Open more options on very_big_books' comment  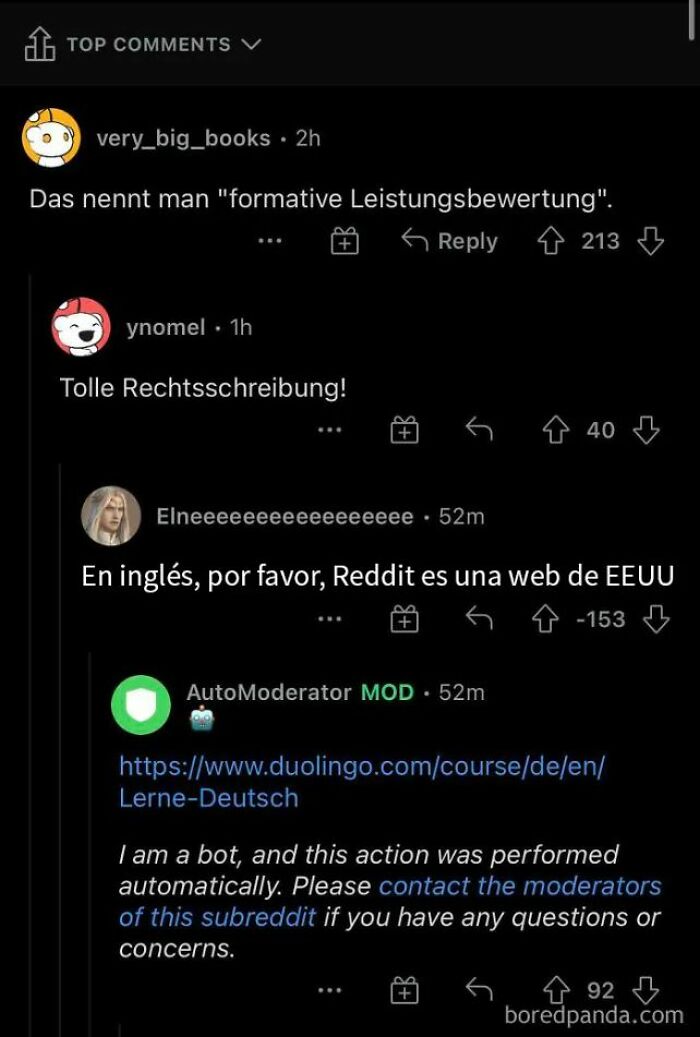(x=269, y=241)
